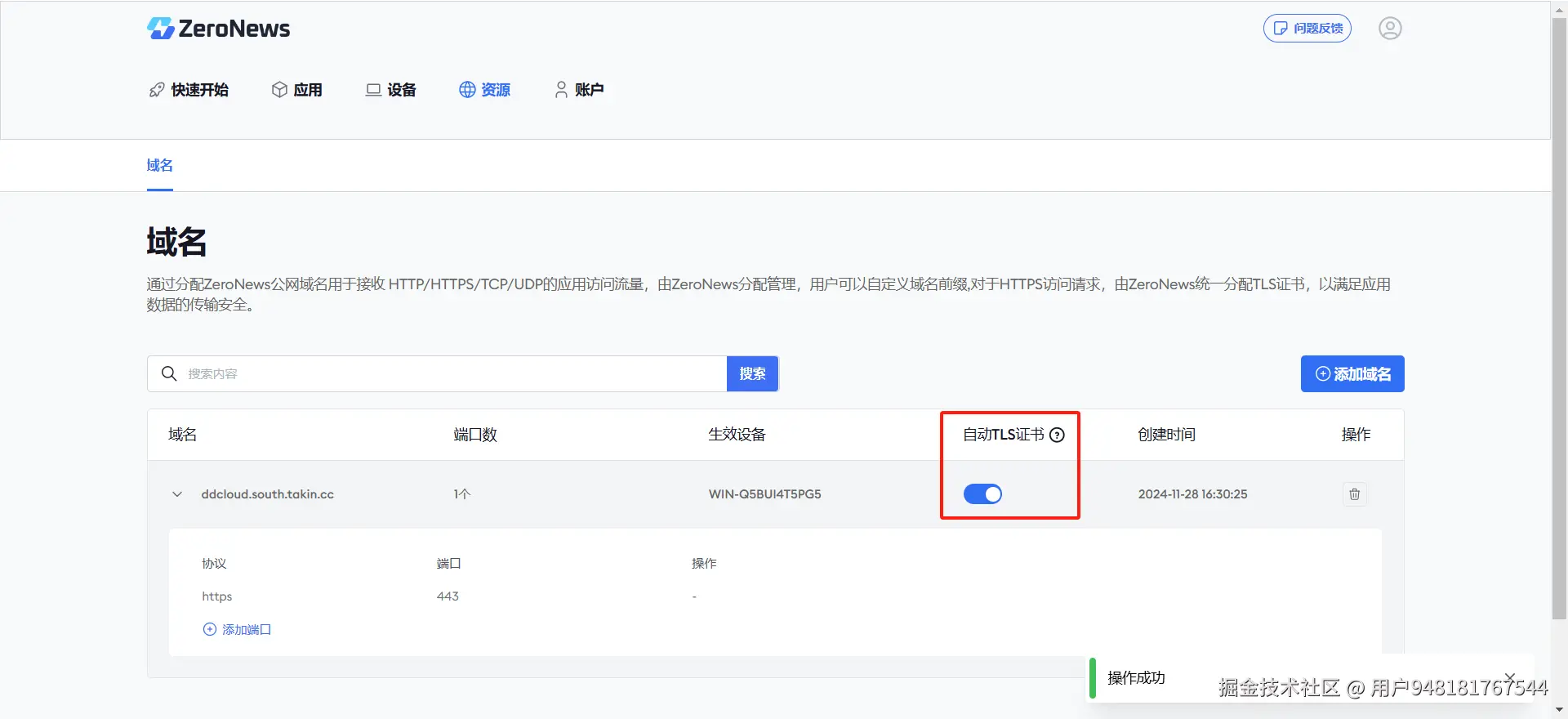Click the 创建时间 column header
The width and height of the screenshot is (1568, 719).
pos(1167,435)
